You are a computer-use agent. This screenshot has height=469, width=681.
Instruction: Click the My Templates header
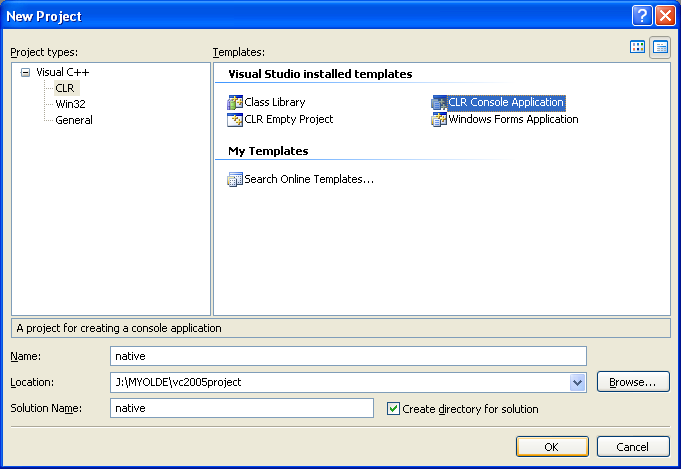[x=268, y=151]
